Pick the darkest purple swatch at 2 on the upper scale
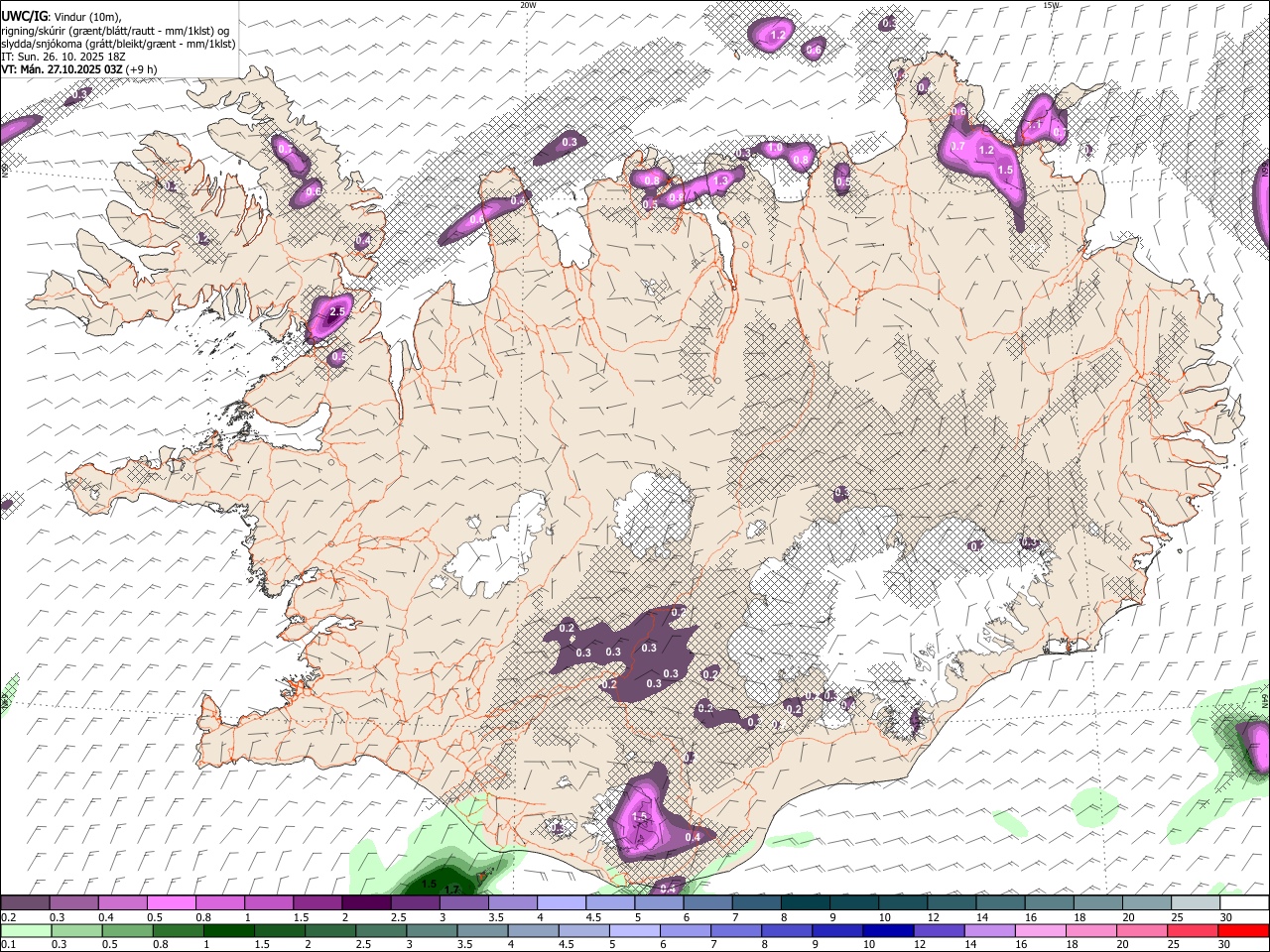This screenshot has height=952, width=1270. point(366,903)
